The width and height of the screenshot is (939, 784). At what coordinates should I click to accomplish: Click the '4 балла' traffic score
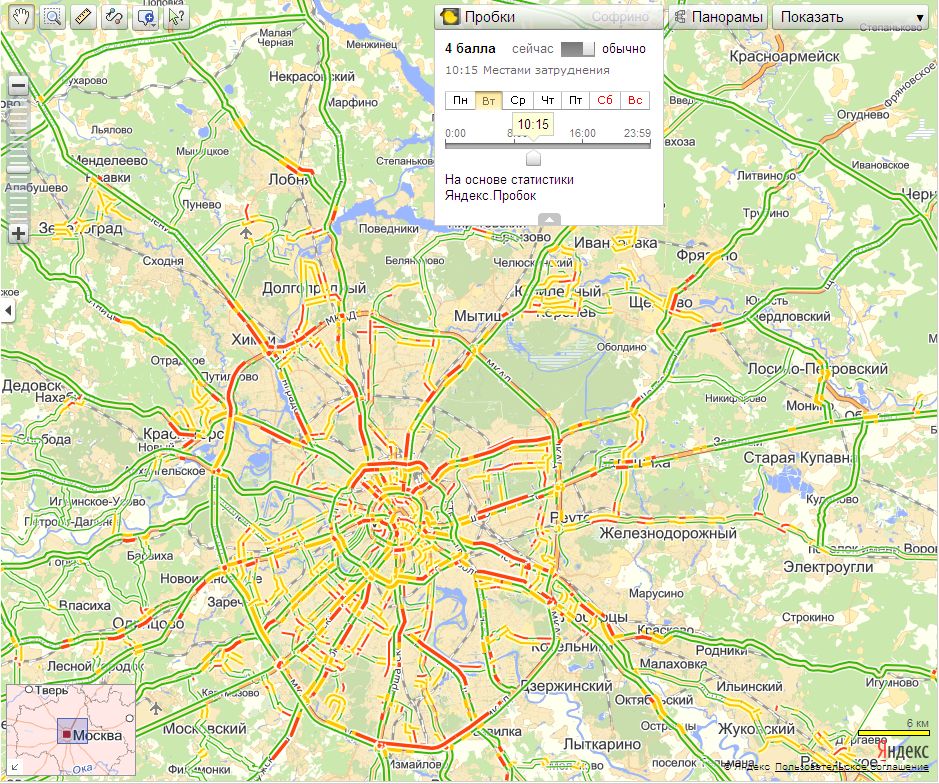pos(470,49)
